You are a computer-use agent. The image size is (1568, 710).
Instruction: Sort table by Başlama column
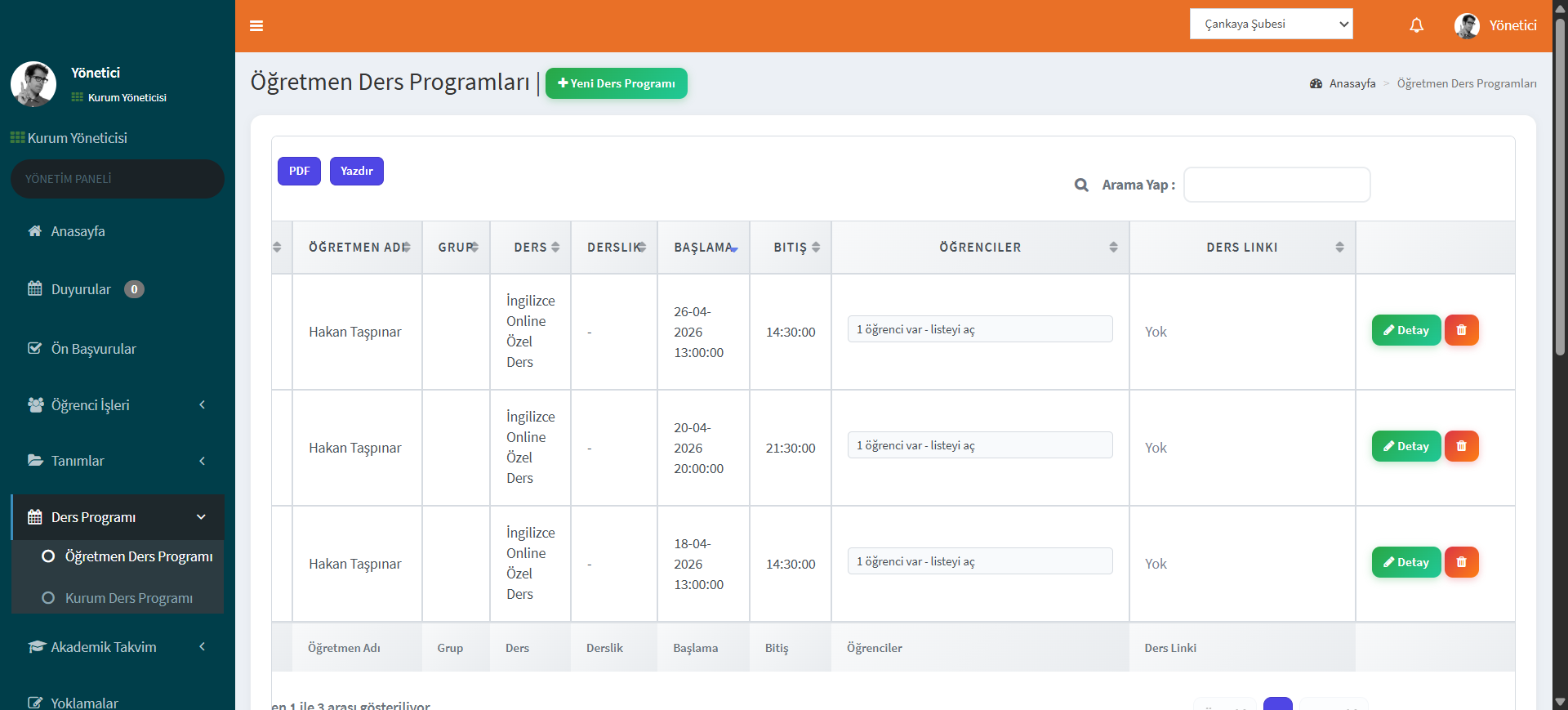tap(703, 248)
